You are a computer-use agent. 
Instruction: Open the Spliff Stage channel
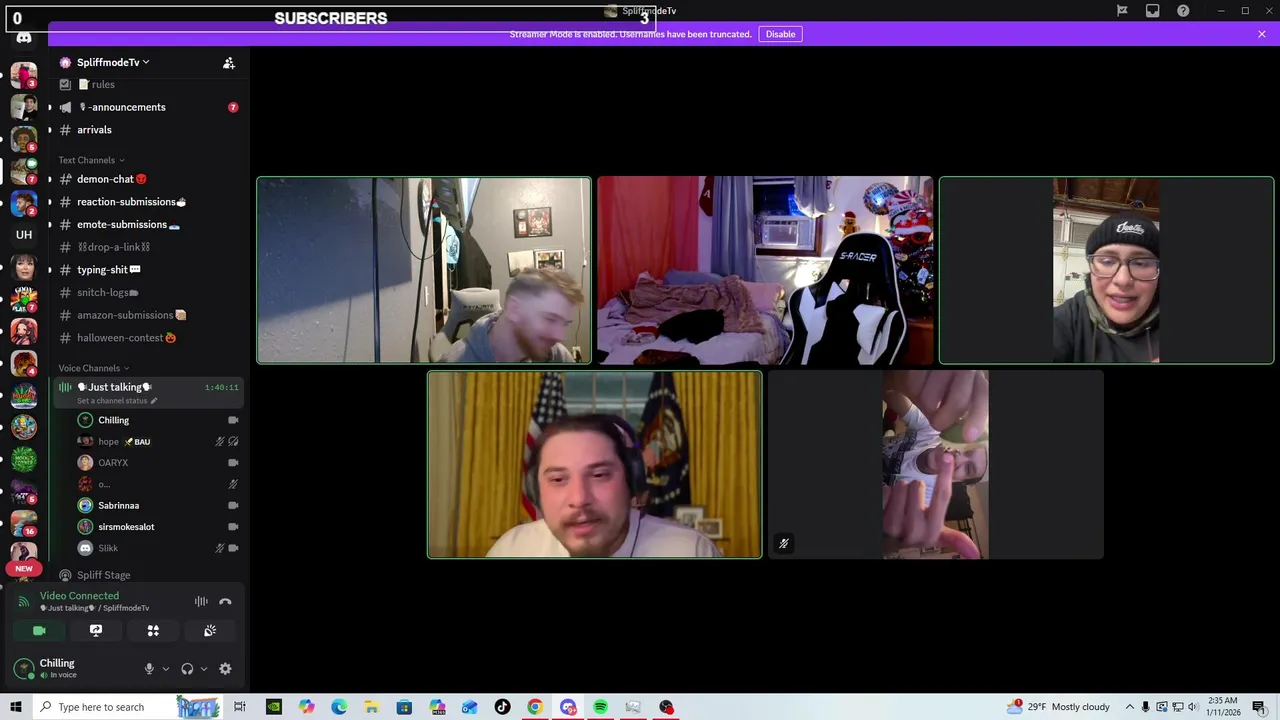coord(148,575)
